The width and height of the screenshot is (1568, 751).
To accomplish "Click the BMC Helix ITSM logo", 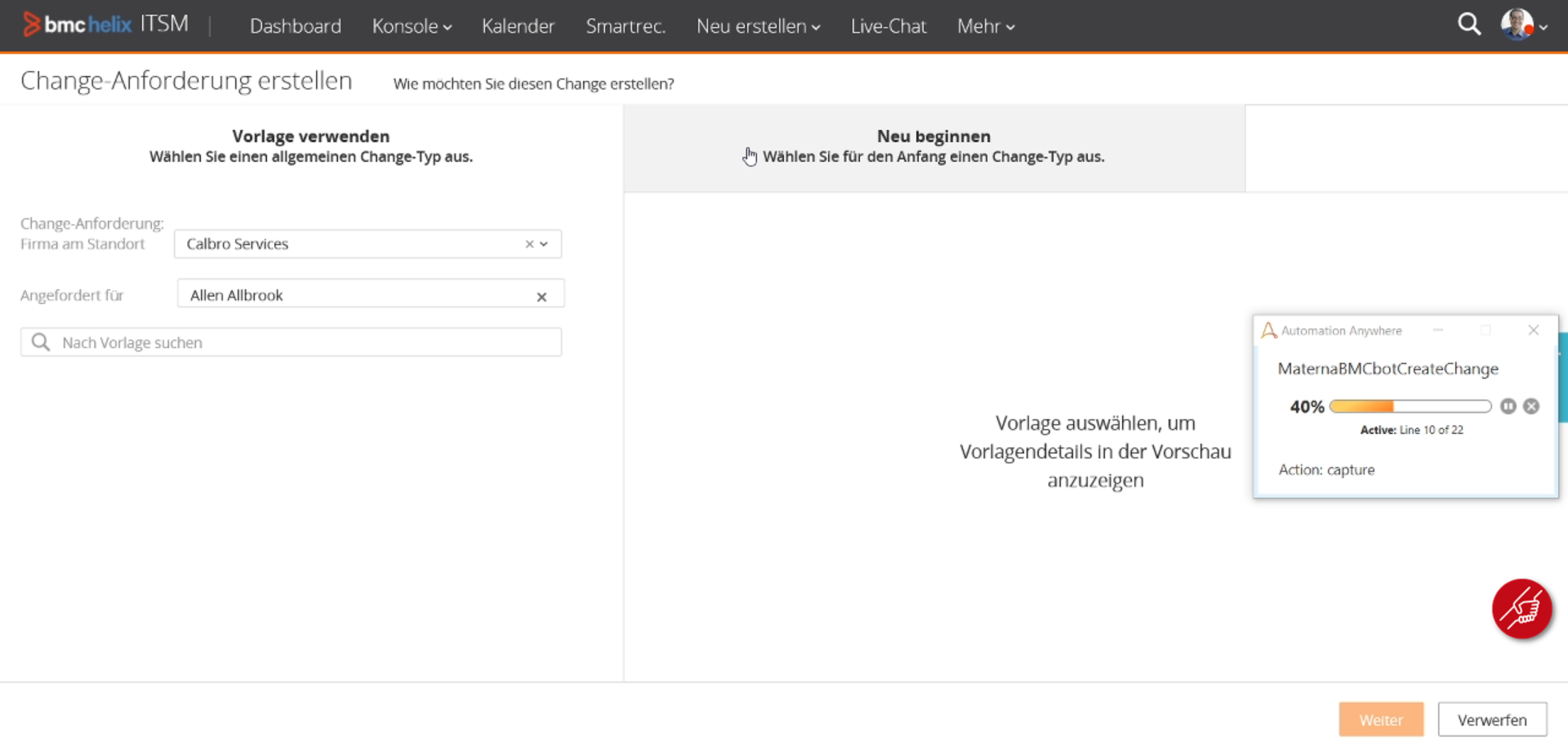I will (x=106, y=25).
